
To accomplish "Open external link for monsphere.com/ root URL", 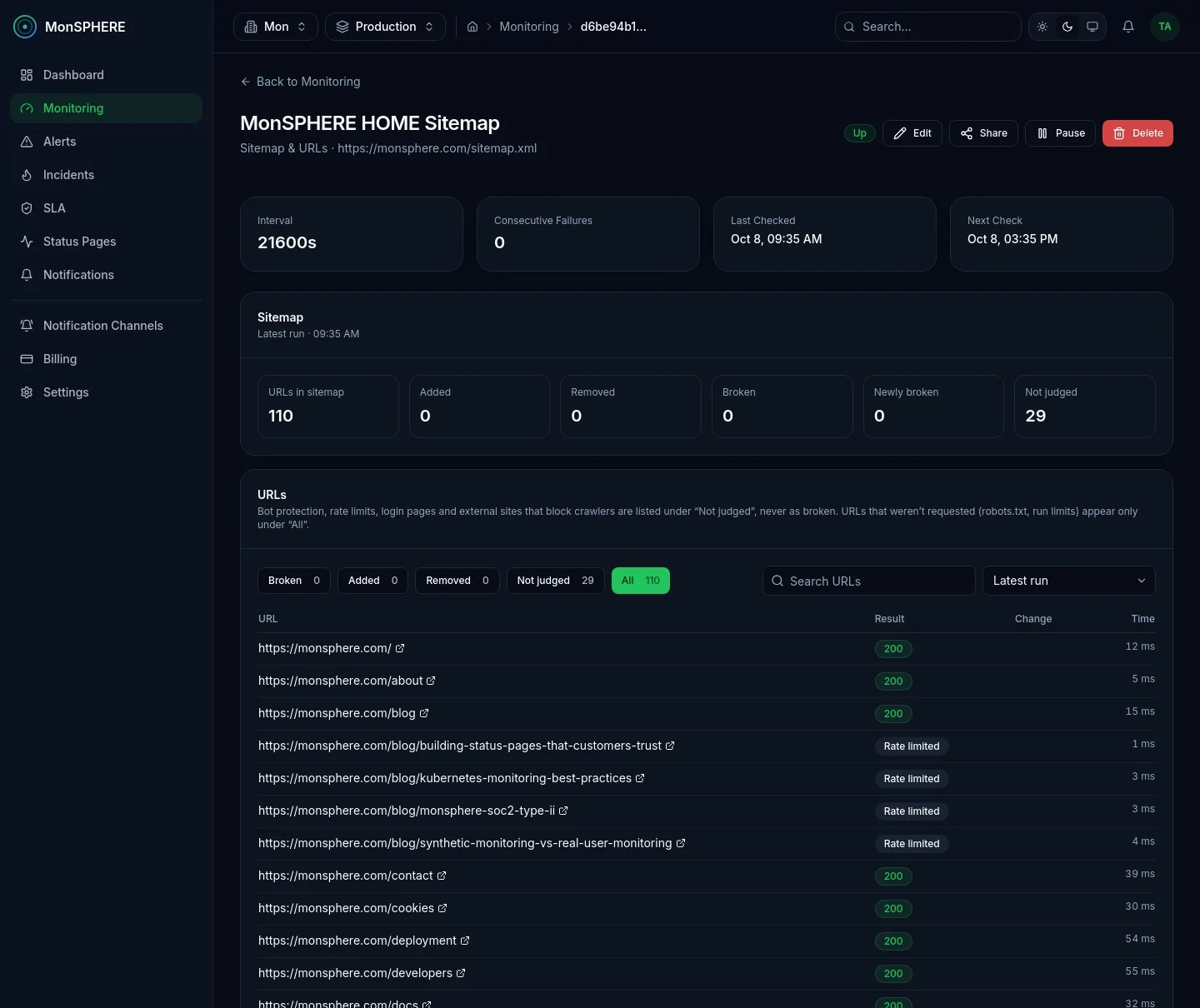I will pyautogui.click(x=400, y=648).
